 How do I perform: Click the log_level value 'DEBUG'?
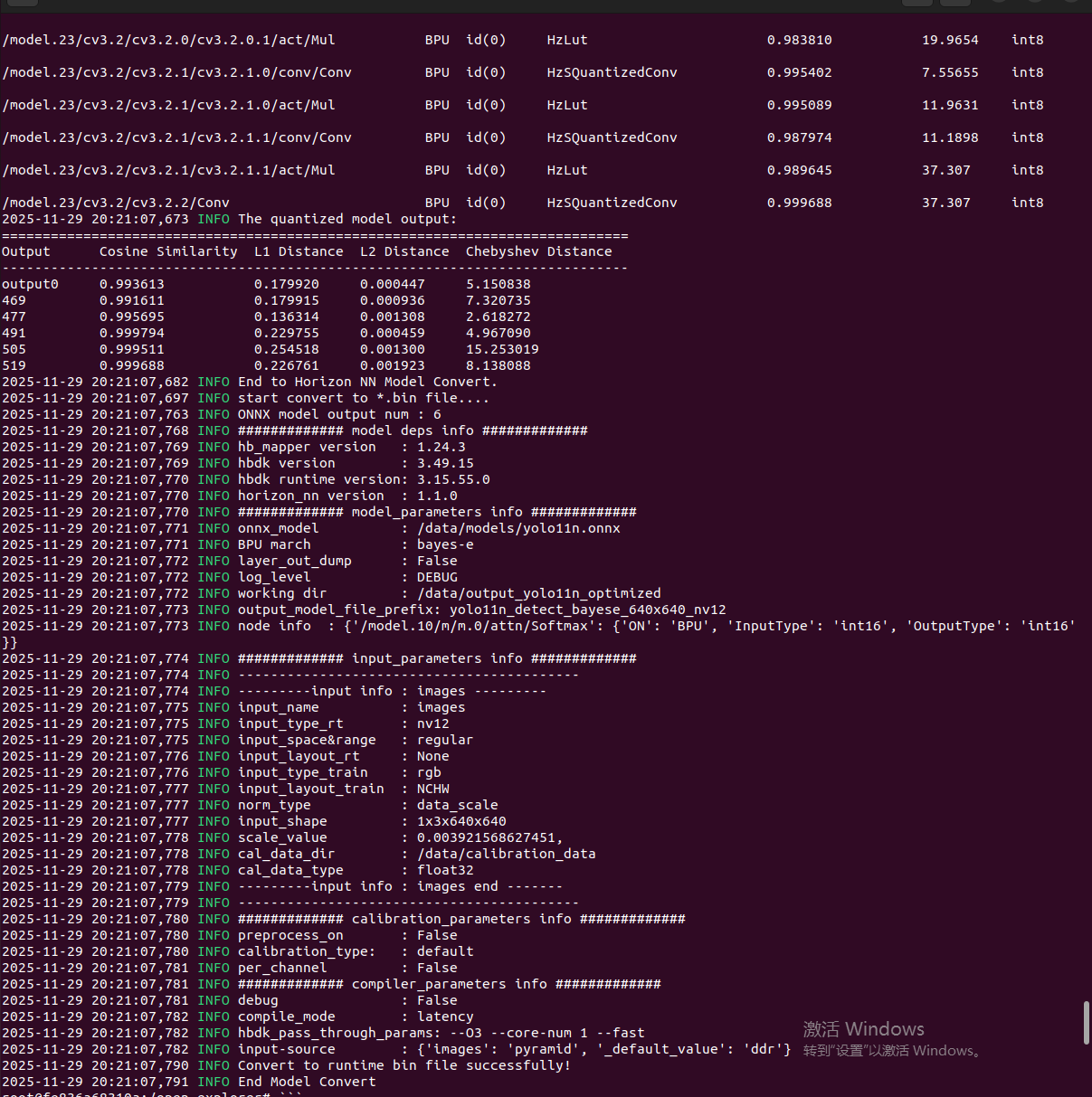click(x=437, y=577)
